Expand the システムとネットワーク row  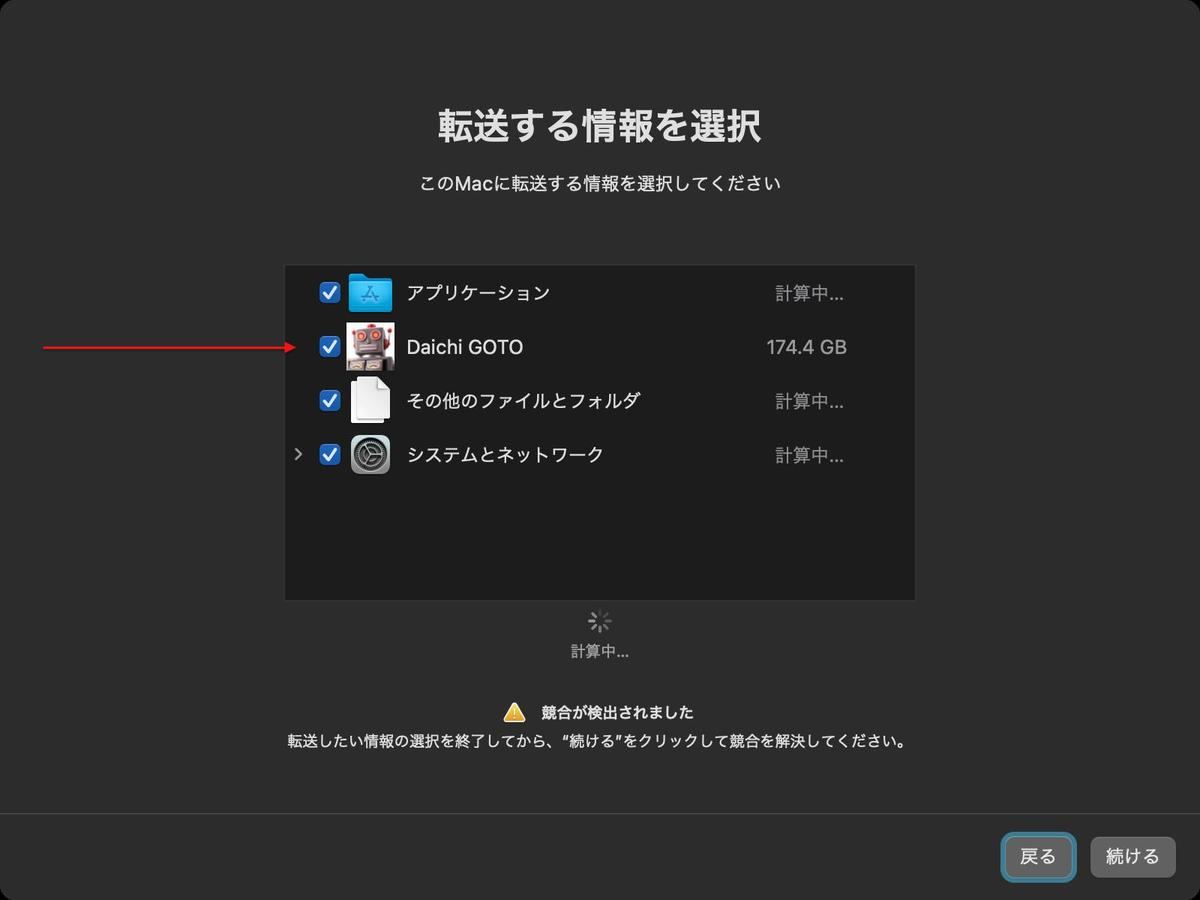[298, 455]
